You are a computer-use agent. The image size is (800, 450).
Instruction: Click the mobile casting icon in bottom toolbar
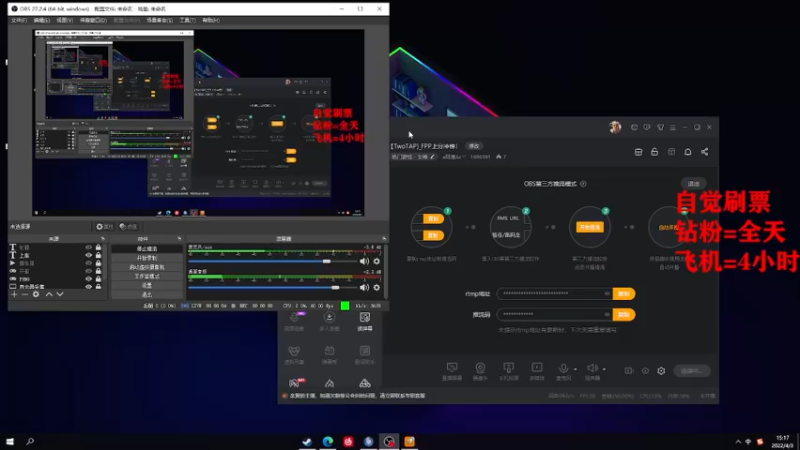point(508,367)
